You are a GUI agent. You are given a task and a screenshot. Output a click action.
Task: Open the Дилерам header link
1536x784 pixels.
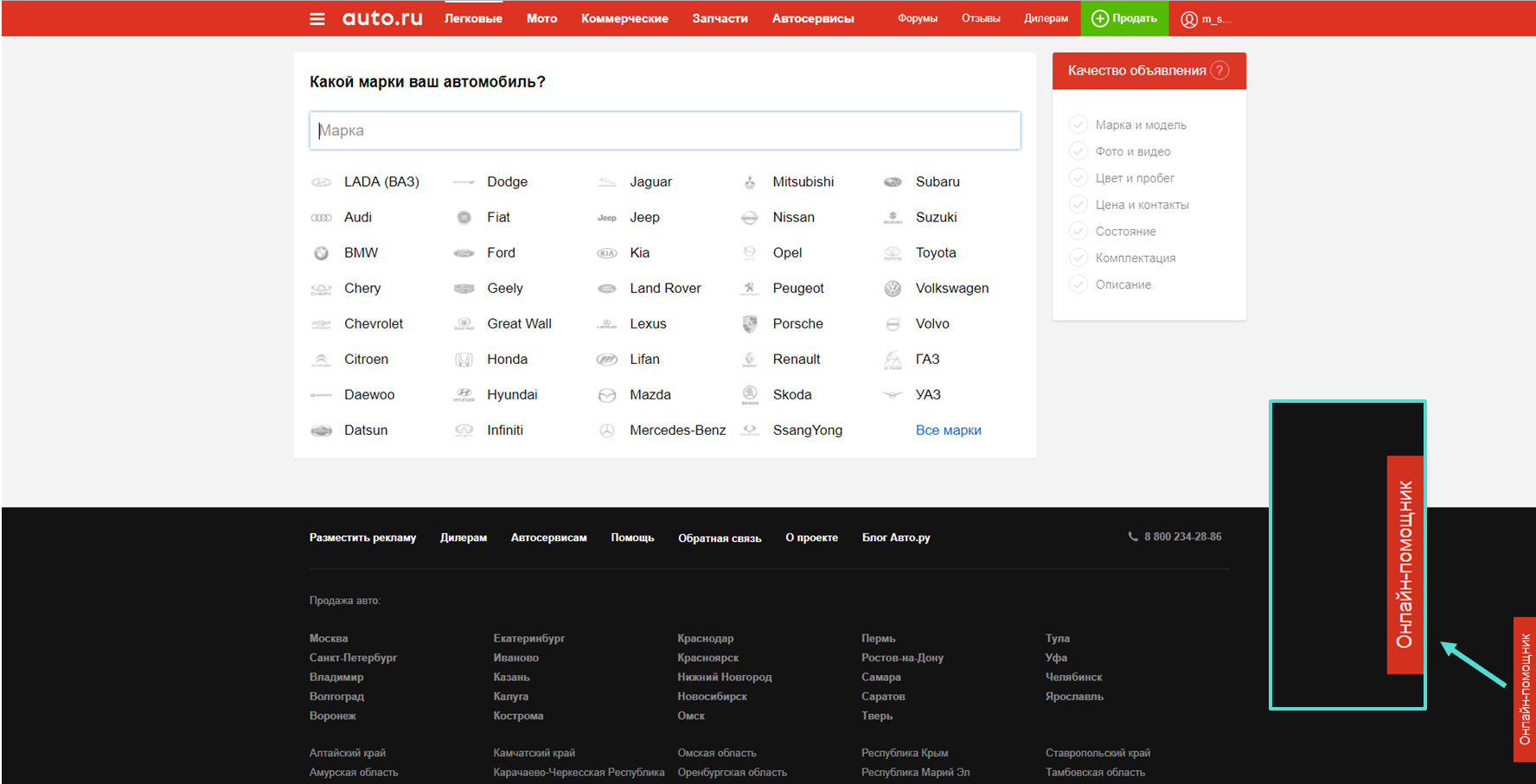click(x=1046, y=18)
